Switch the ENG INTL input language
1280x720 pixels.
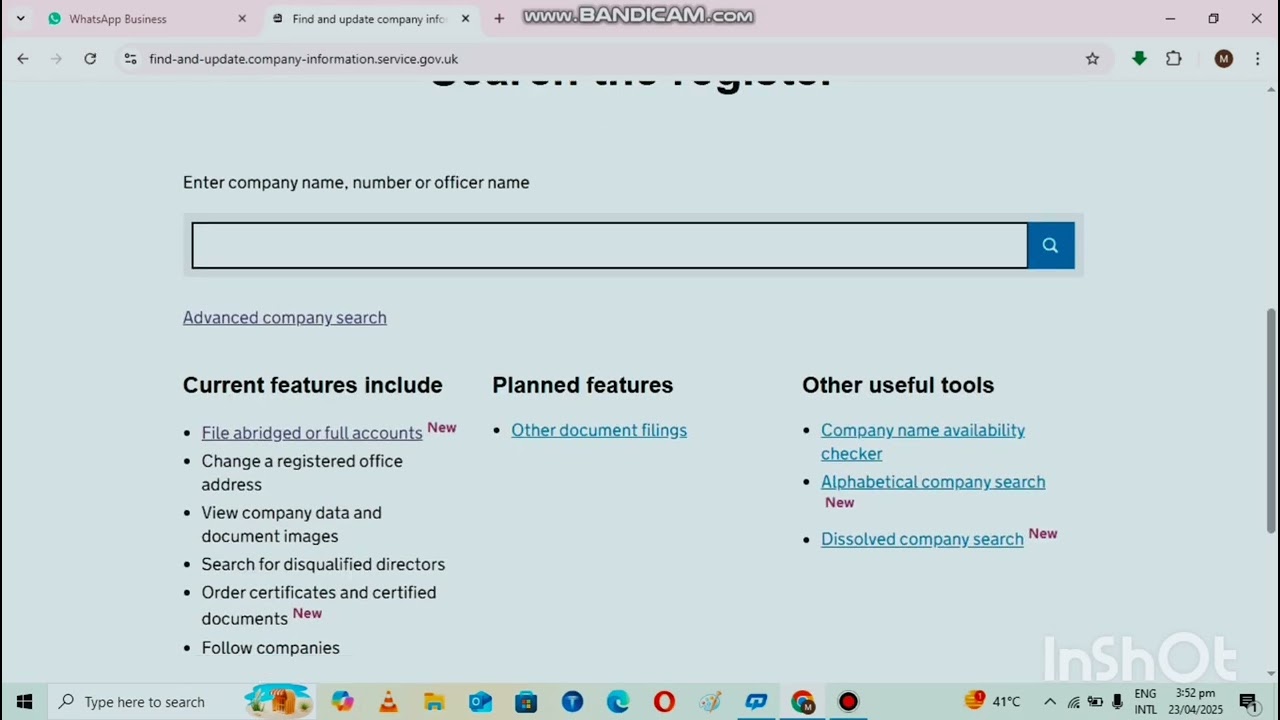(x=1145, y=702)
